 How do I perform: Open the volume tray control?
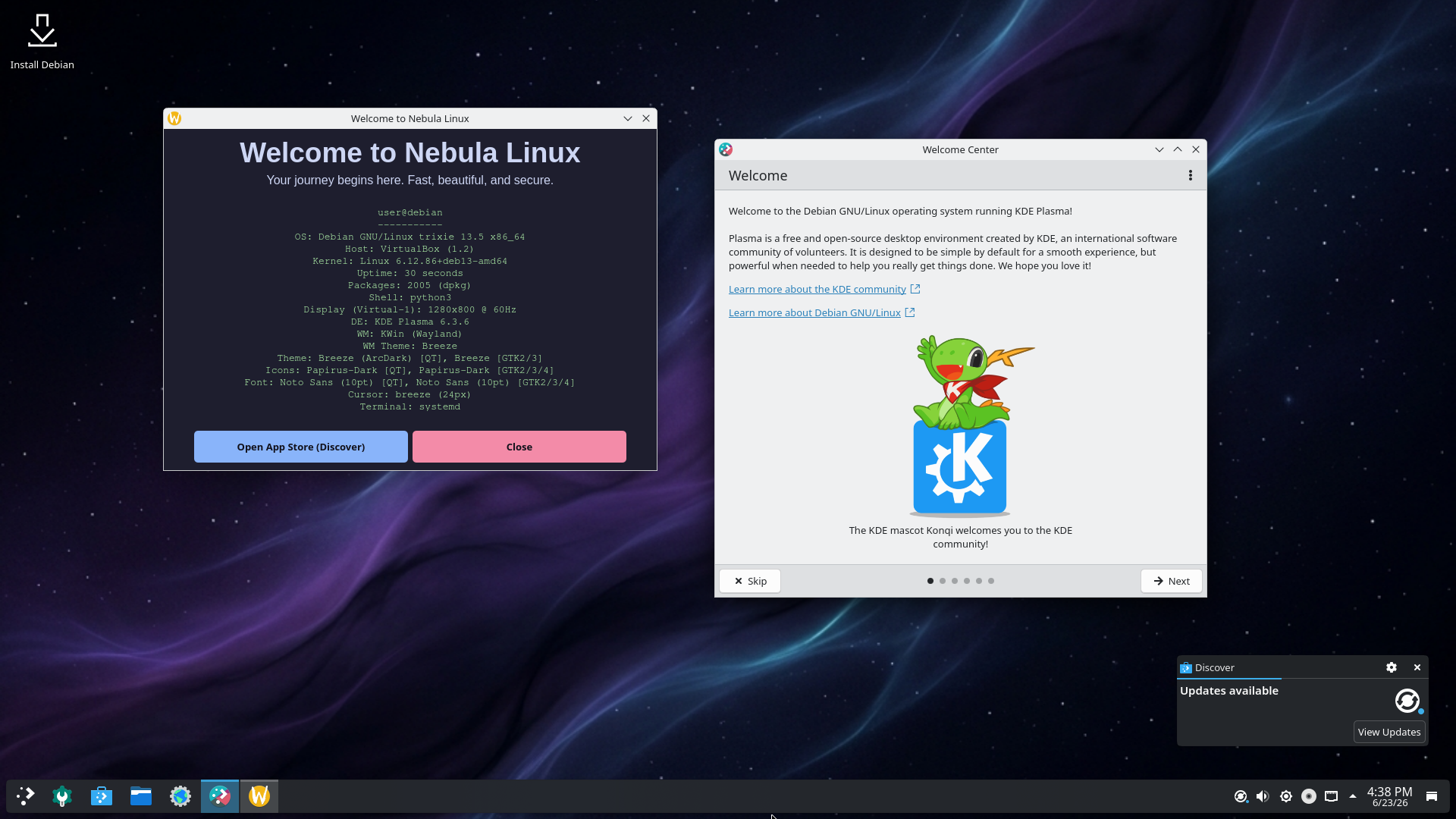coord(1263,796)
